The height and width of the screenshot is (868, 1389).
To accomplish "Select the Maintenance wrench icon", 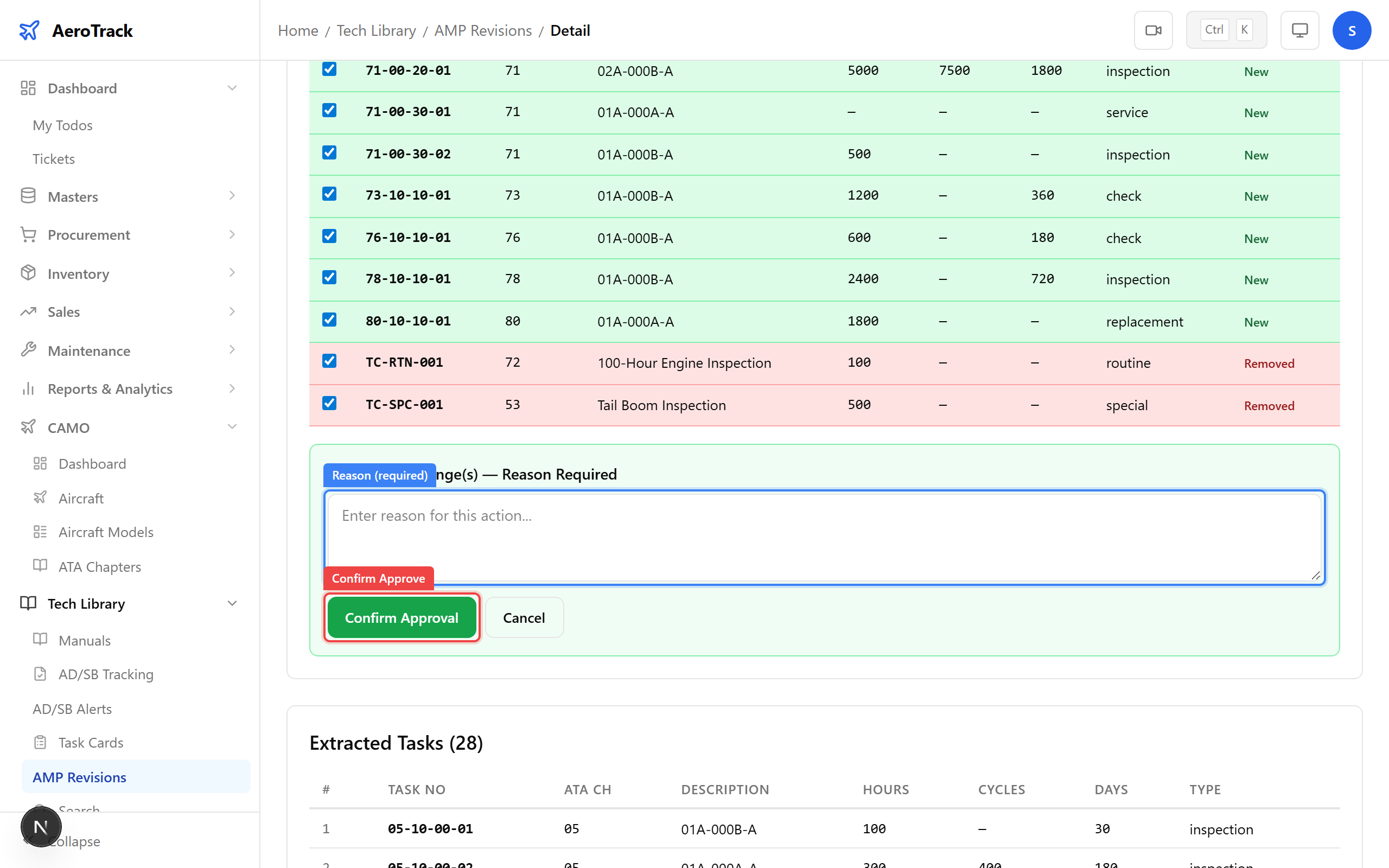I will 28,349.
